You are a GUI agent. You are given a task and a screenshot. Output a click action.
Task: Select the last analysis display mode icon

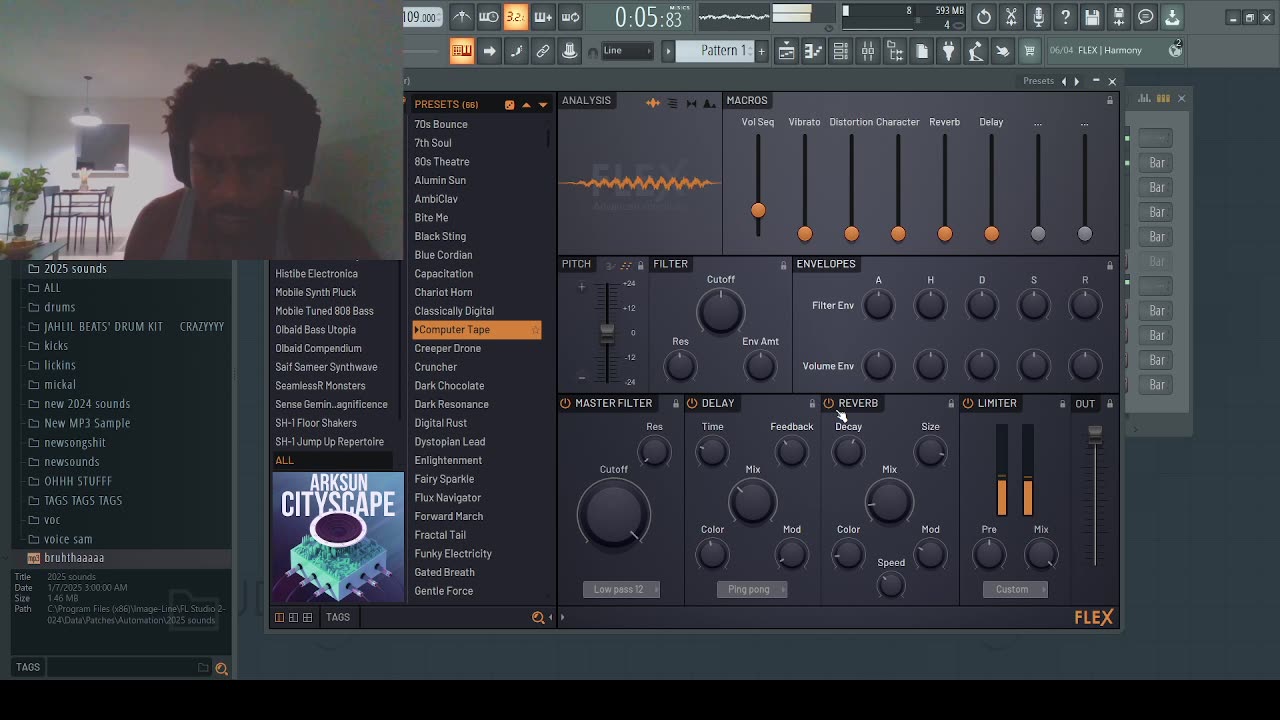[710, 103]
